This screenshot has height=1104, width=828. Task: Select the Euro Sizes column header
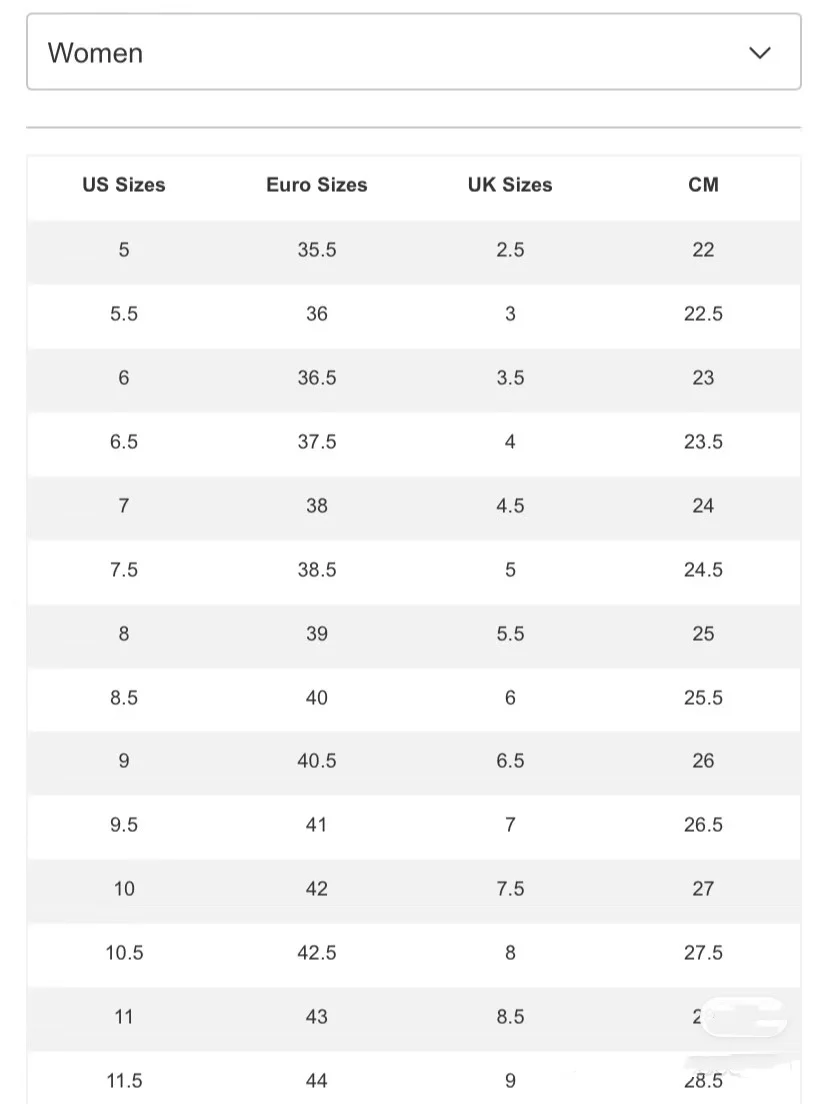tap(317, 184)
